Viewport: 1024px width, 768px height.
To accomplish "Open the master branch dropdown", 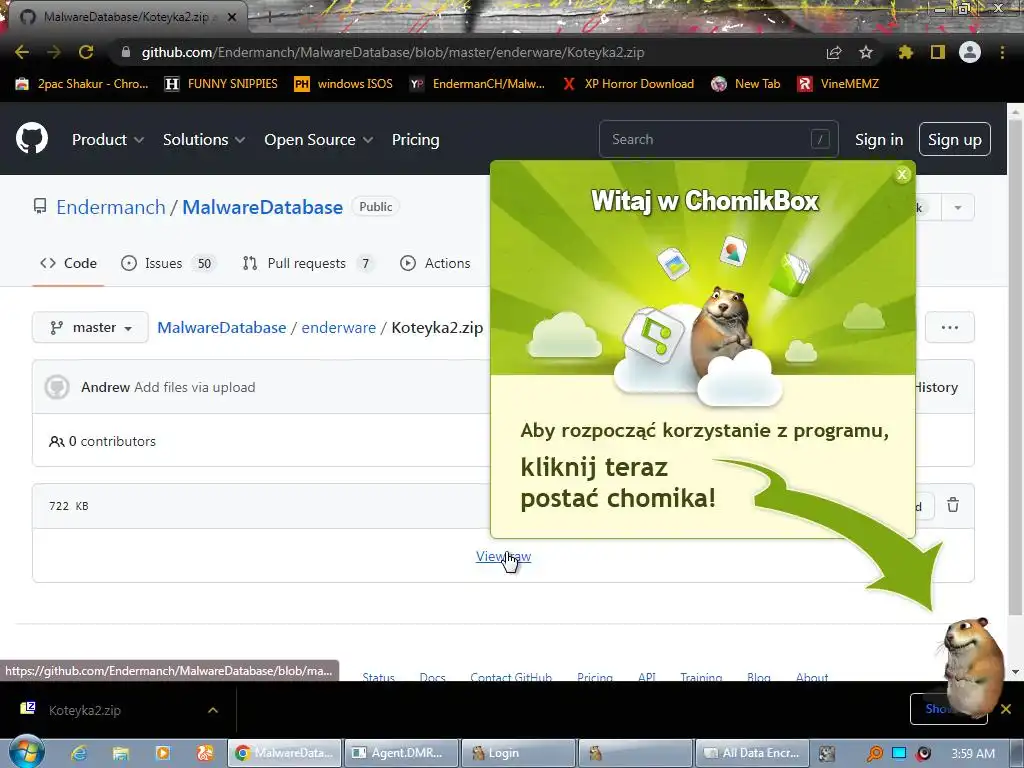I will [x=90, y=327].
